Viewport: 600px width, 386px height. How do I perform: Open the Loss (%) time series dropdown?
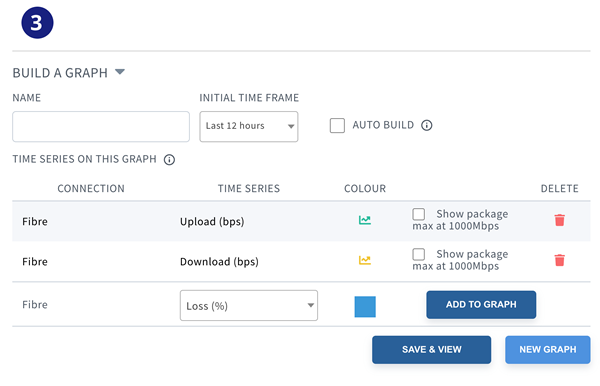coord(249,305)
